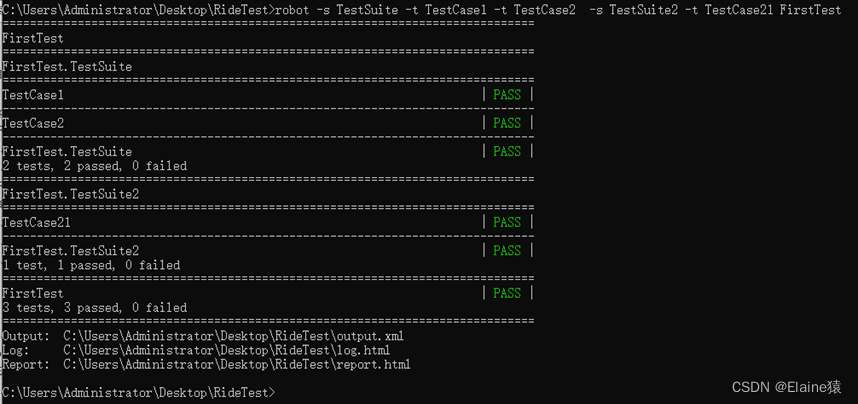858x404 pixels.
Task: Click the '1 test, 1 passed, 0 failed' summary
Action: point(91,266)
